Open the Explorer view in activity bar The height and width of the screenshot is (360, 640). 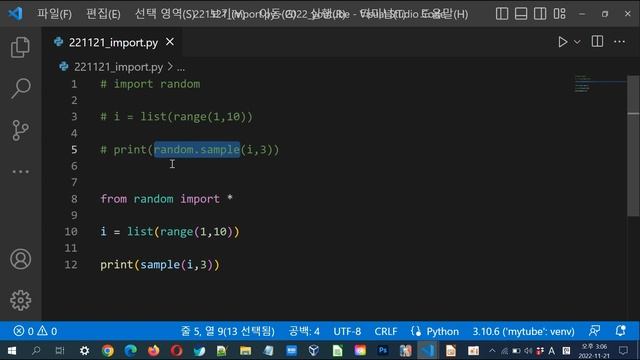[x=20, y=47]
